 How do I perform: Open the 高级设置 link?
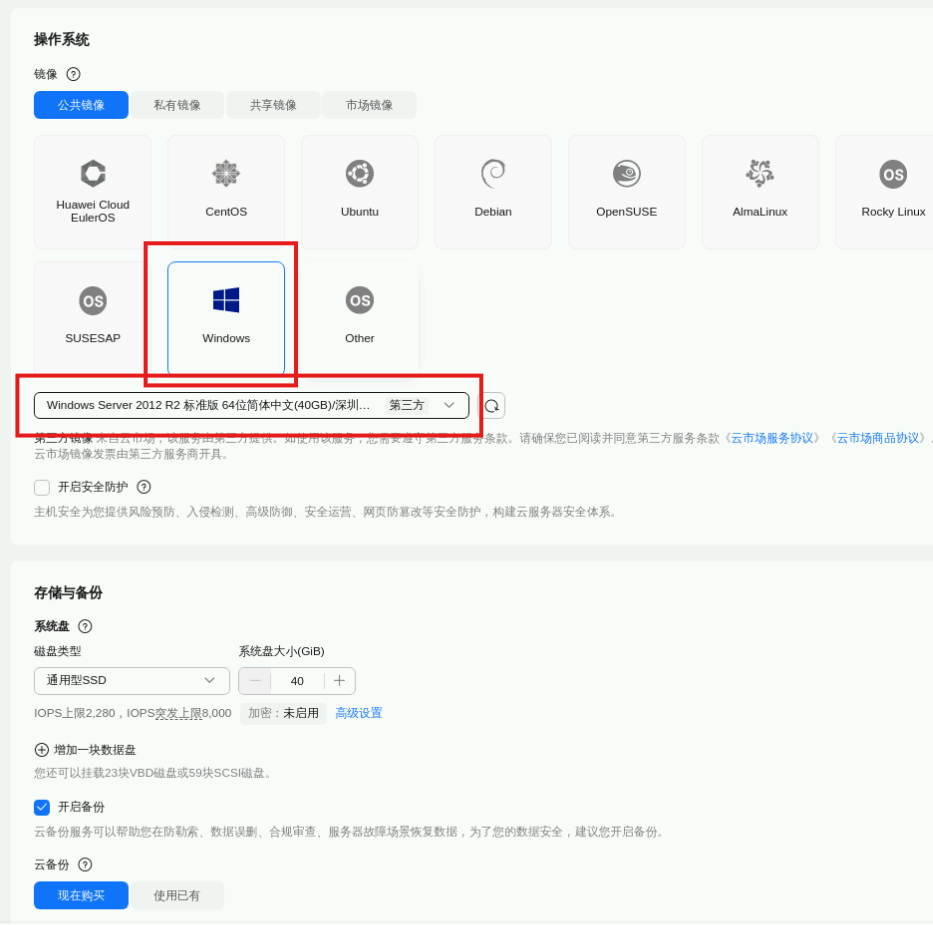pyautogui.click(x=358, y=713)
